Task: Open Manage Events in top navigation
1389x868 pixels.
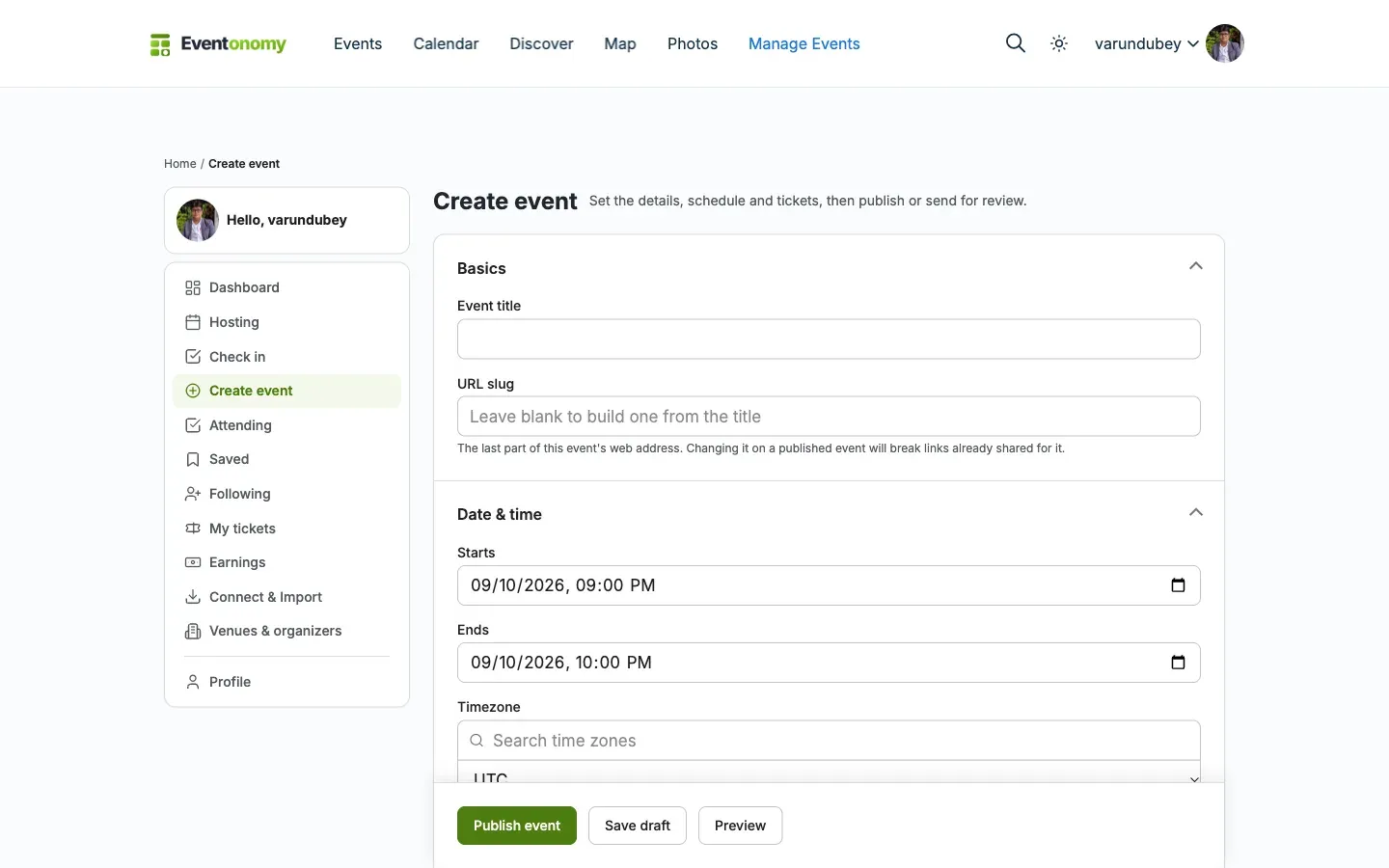Action: point(804,43)
